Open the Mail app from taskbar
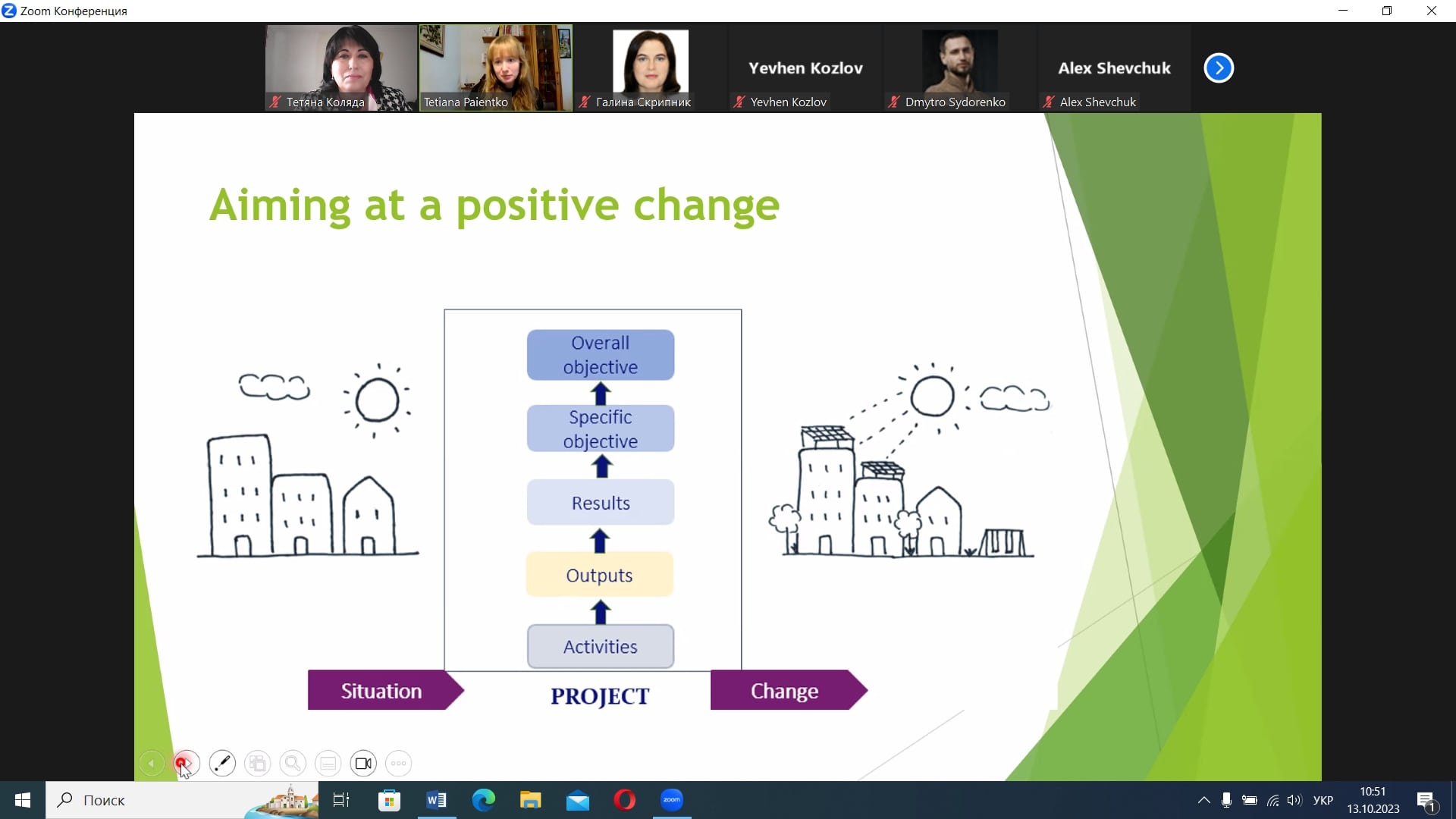The image size is (1456, 819). click(578, 800)
